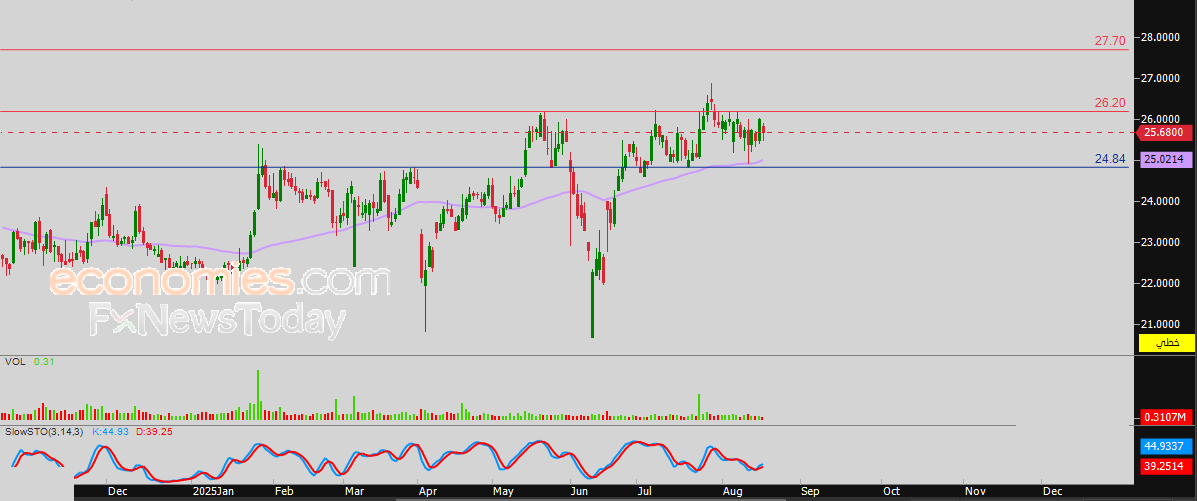Image resolution: width=1197 pixels, height=501 pixels.
Task: Click the red 0.3107M volume value tag
Action: coord(1166,417)
